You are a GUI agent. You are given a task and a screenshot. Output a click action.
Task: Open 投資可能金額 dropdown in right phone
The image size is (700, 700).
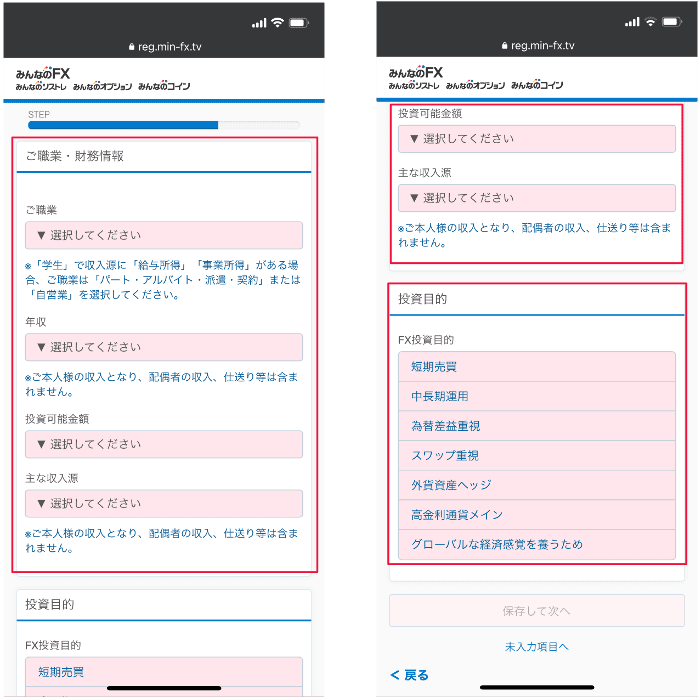tap(537, 139)
